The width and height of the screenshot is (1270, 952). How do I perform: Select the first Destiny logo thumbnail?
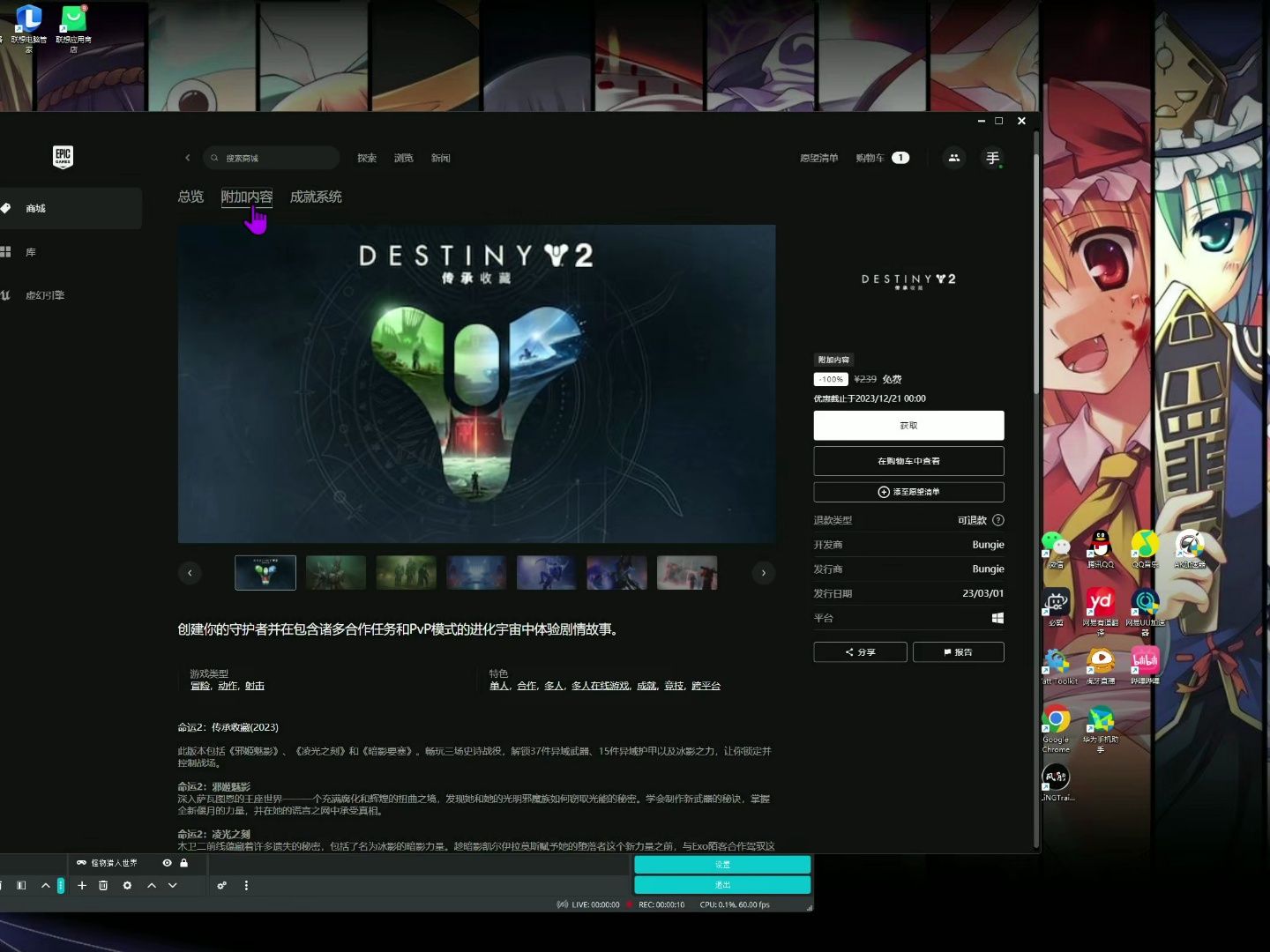point(265,573)
